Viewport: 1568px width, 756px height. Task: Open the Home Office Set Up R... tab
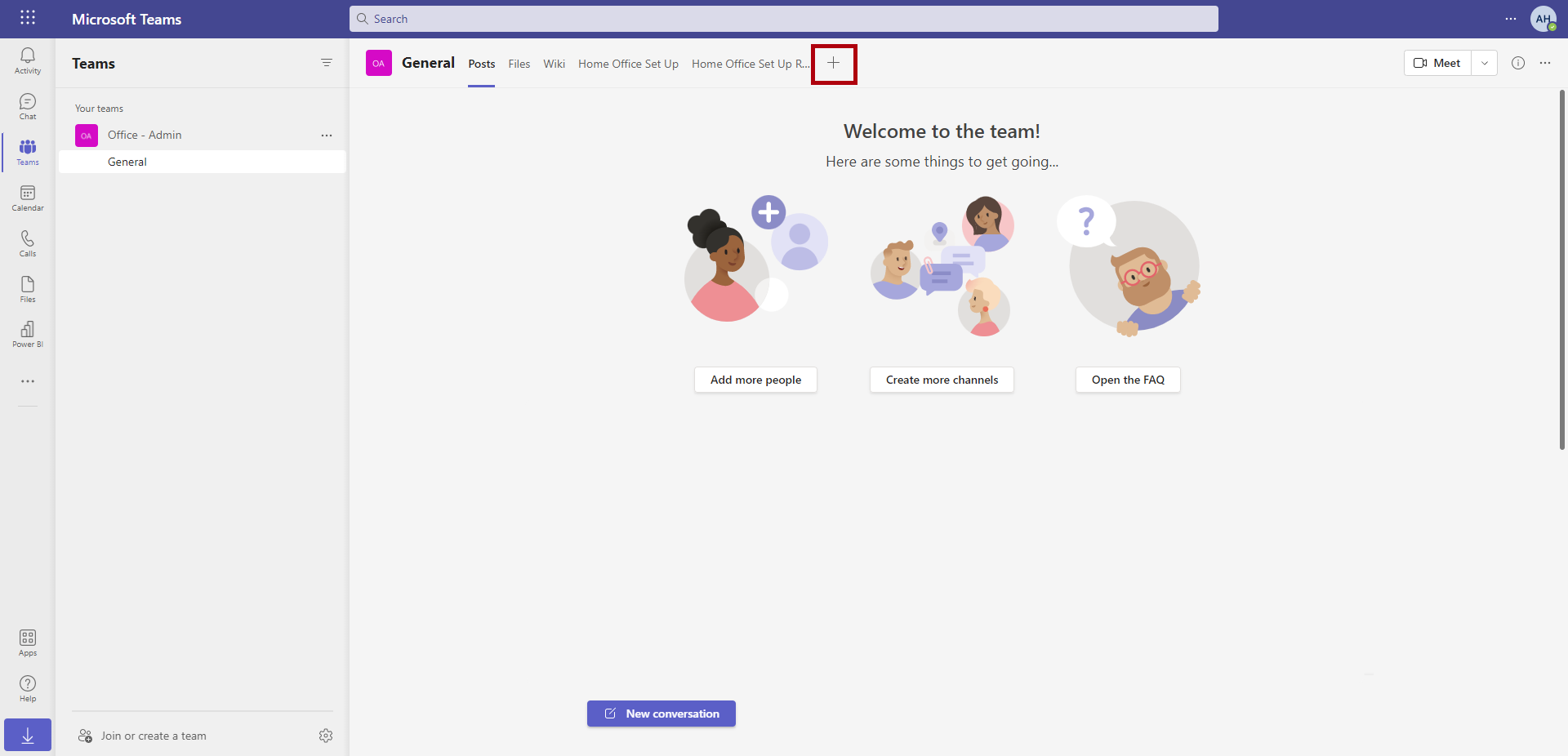click(x=751, y=64)
